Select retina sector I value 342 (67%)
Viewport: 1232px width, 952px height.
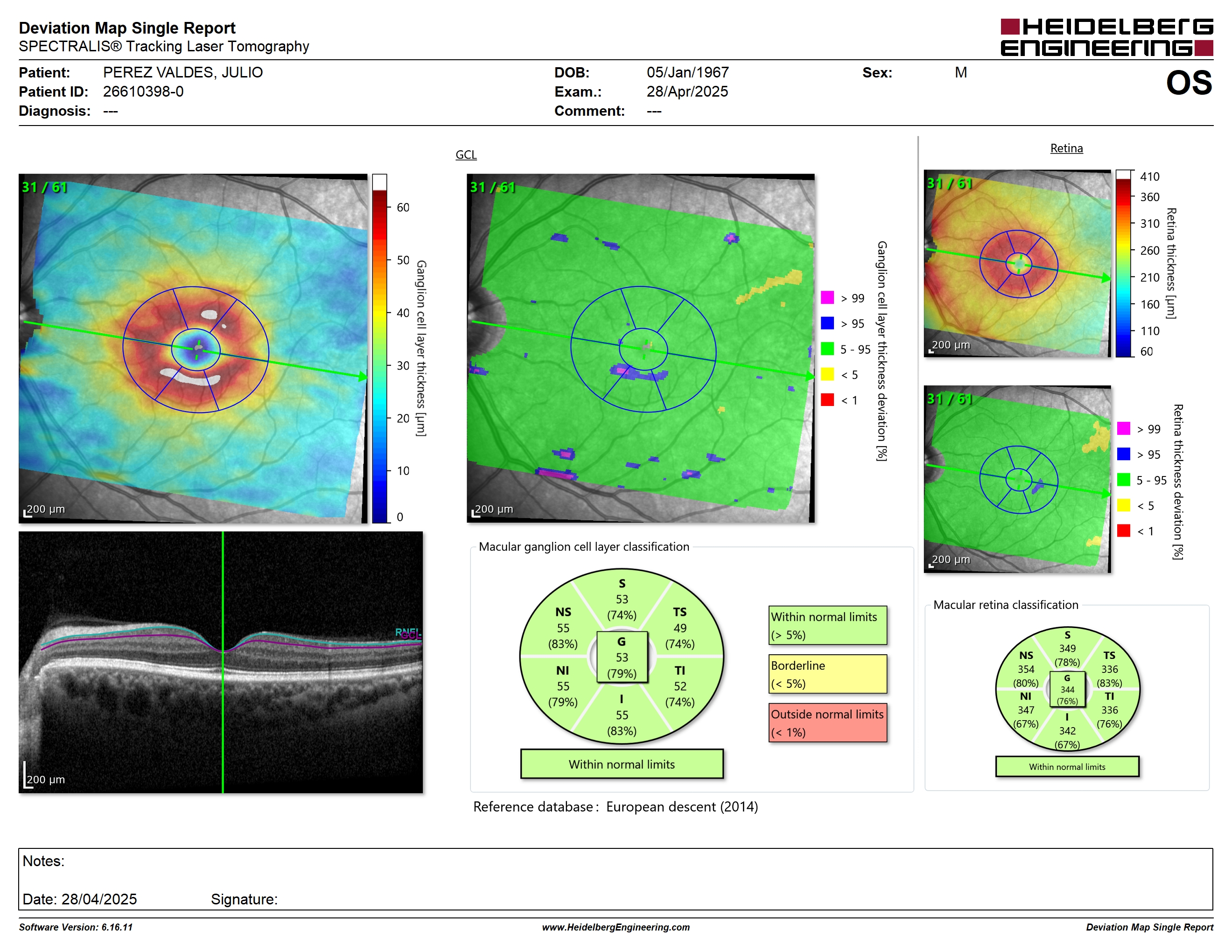point(1067,738)
